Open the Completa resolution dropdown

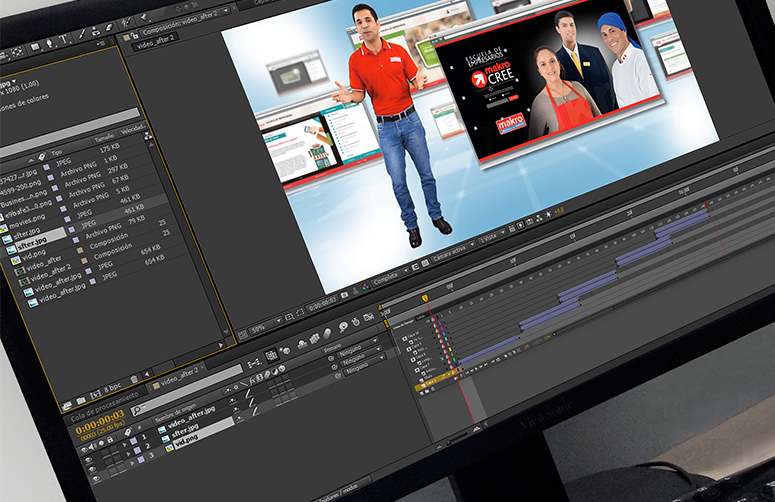[389, 277]
